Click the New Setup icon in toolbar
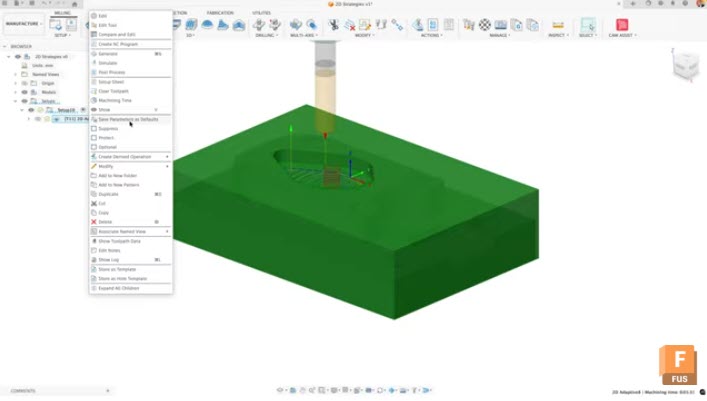The width and height of the screenshot is (707, 401). coord(56,24)
